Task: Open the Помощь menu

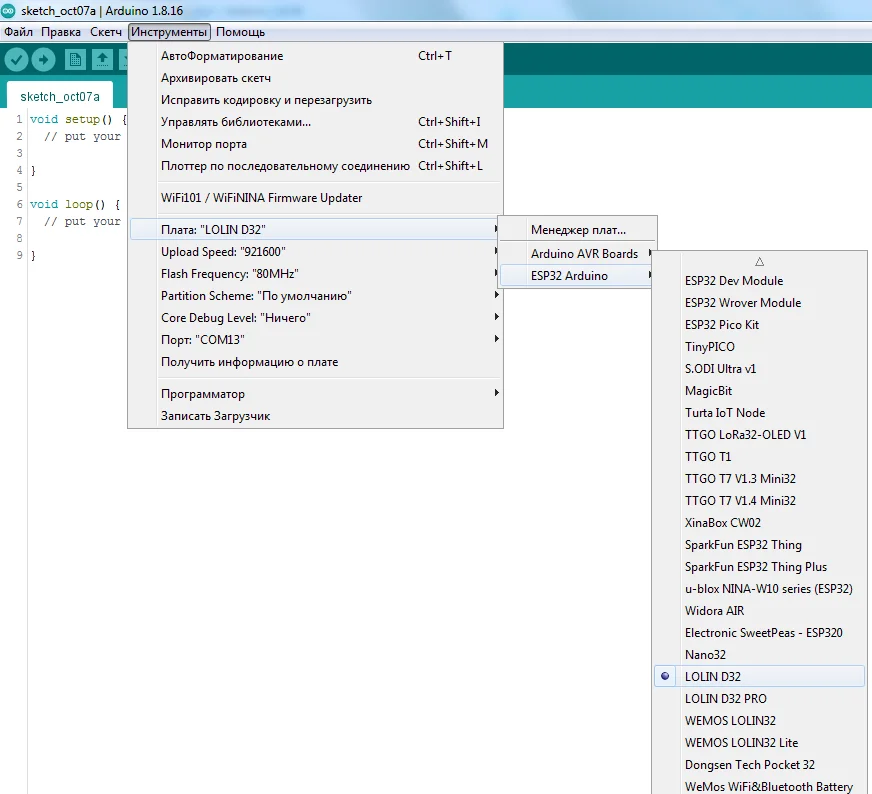Action: 240,32
